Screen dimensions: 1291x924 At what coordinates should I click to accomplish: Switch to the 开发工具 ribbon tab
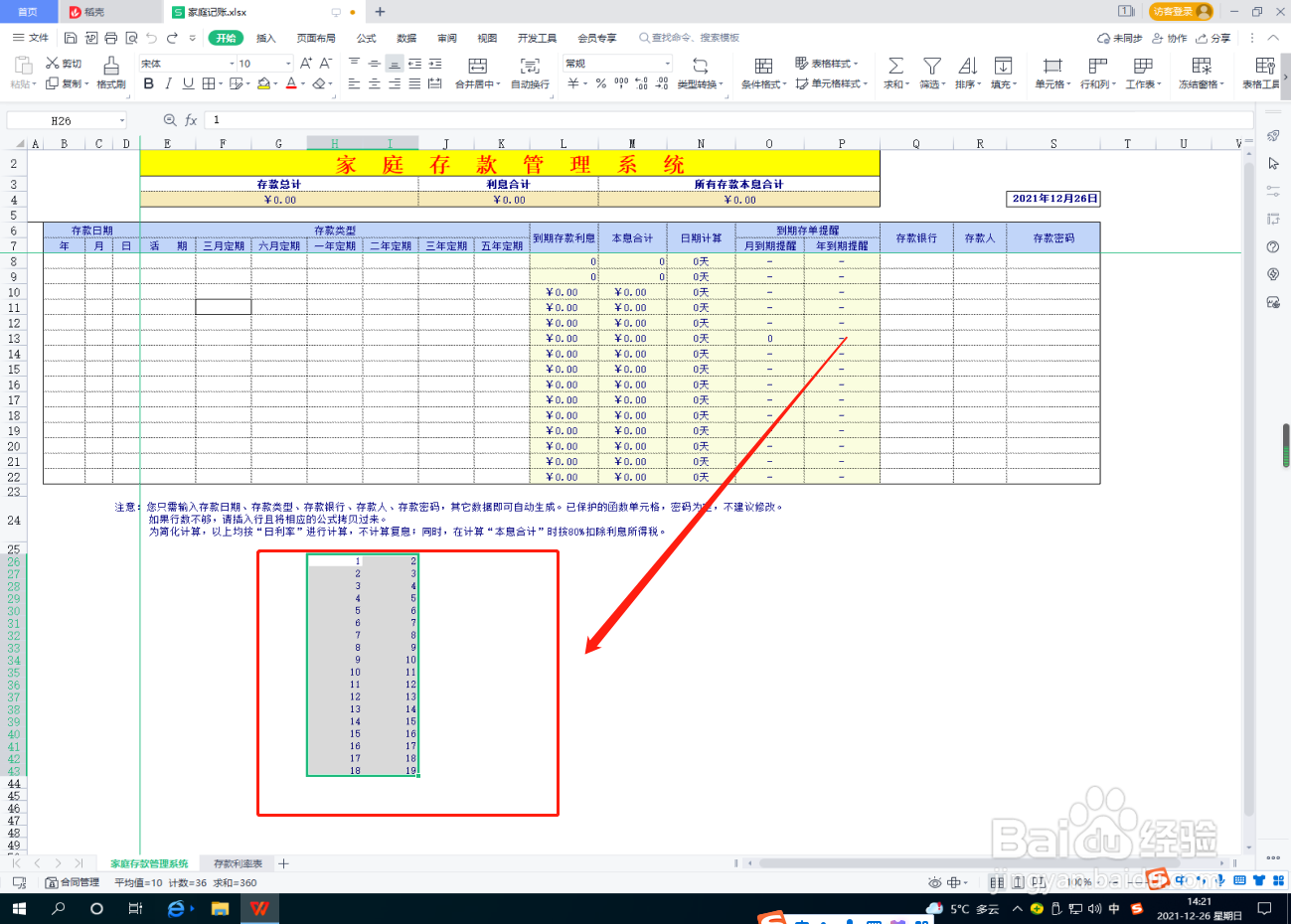[538, 38]
